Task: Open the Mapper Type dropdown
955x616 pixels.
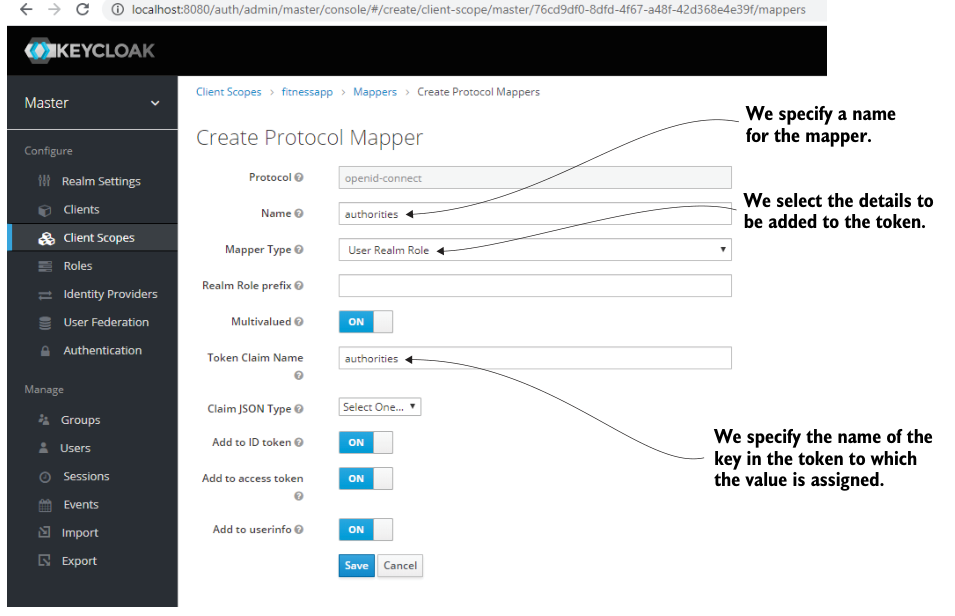Action: click(x=535, y=250)
